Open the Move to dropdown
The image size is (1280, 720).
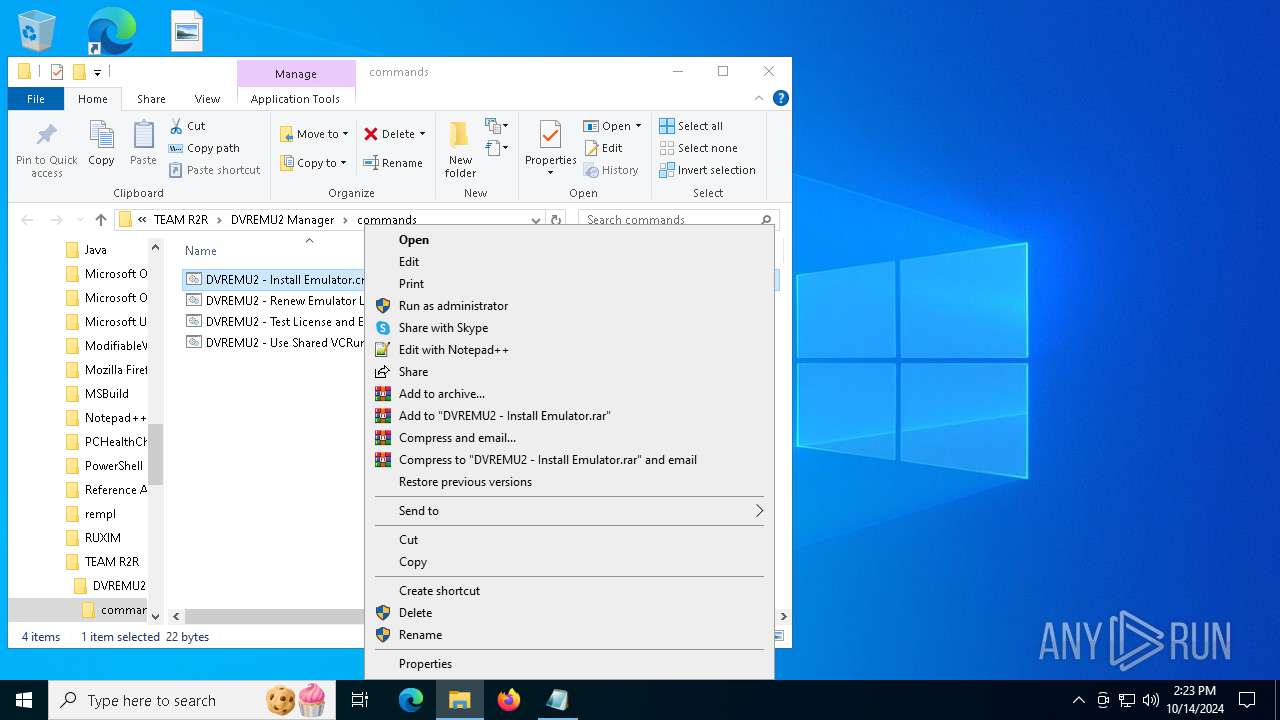[x=314, y=134]
